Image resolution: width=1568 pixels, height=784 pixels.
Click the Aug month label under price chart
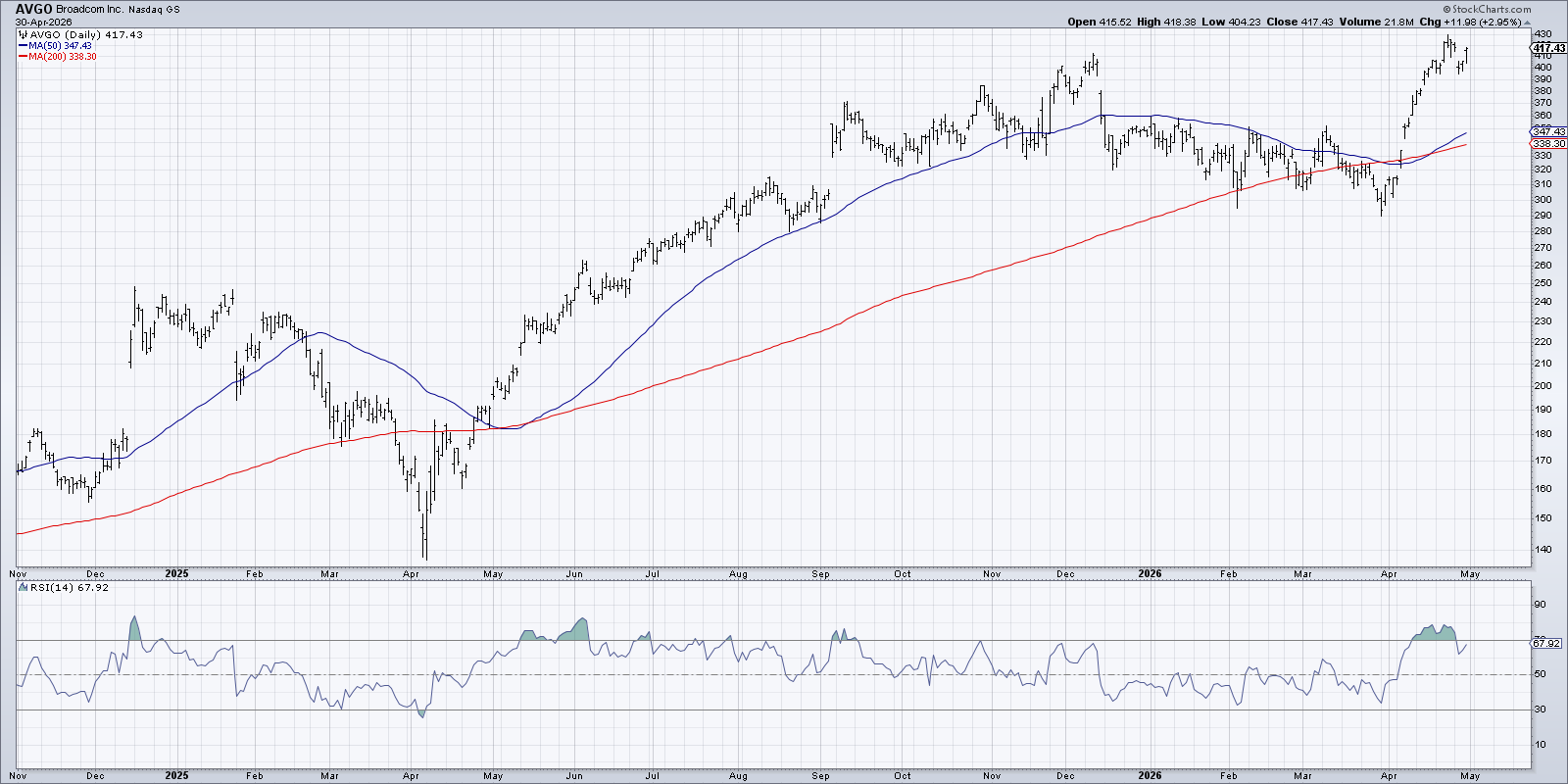click(x=739, y=574)
